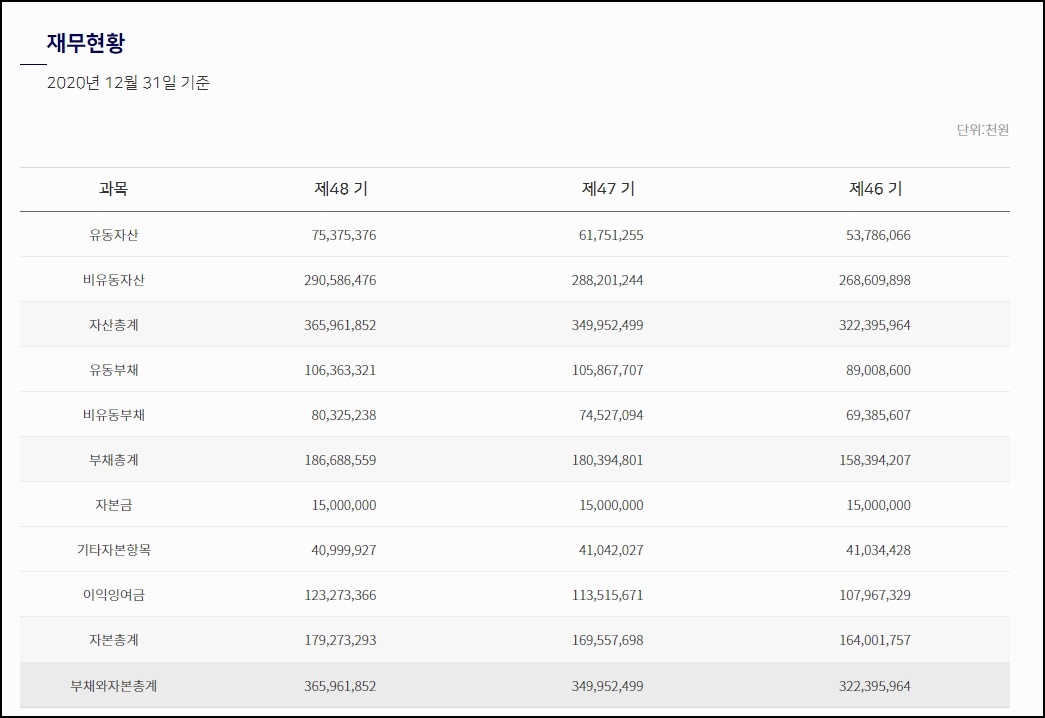Select the 유동자산 row label
Screen dimensions: 1045x718
tap(114, 235)
